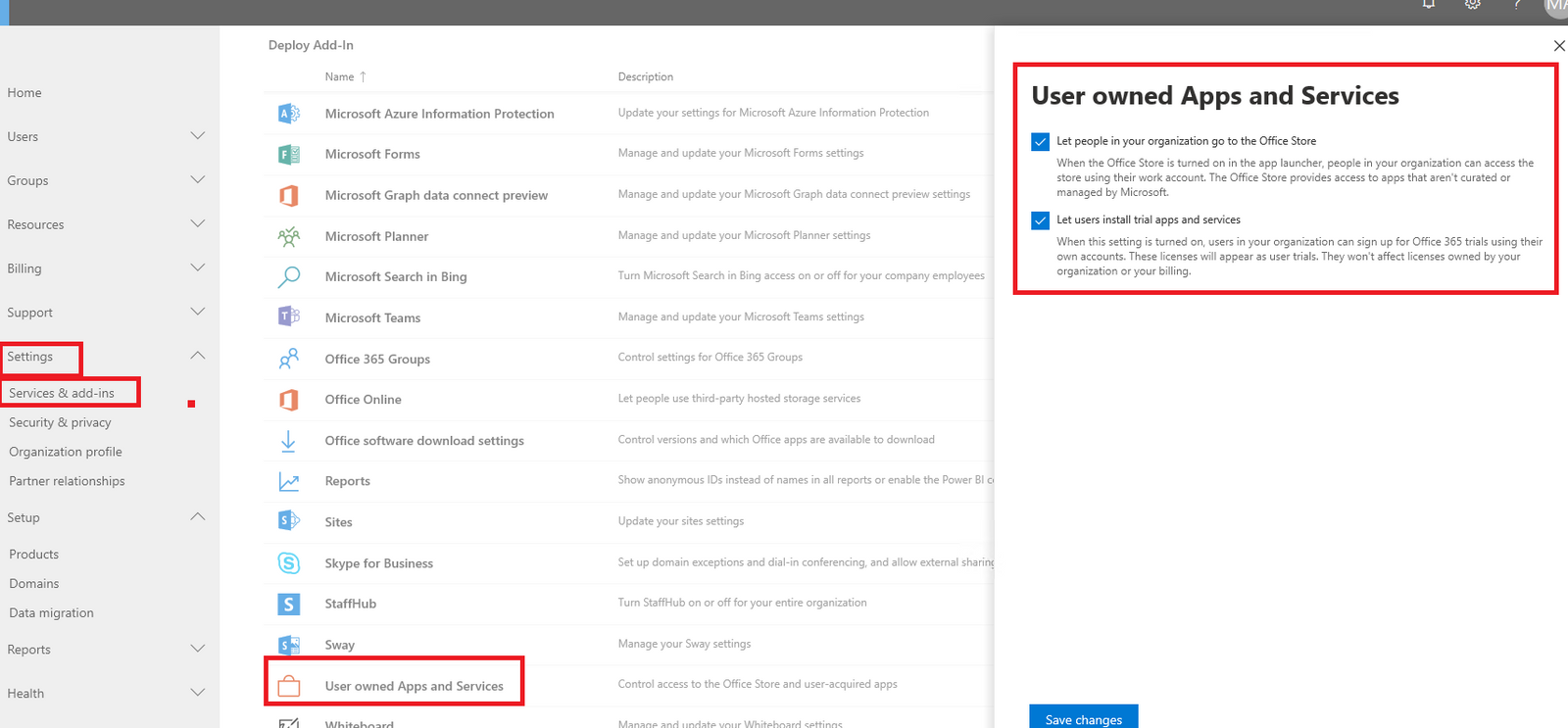
Task: Click the Office 365 Groups icon
Action: coord(288,359)
